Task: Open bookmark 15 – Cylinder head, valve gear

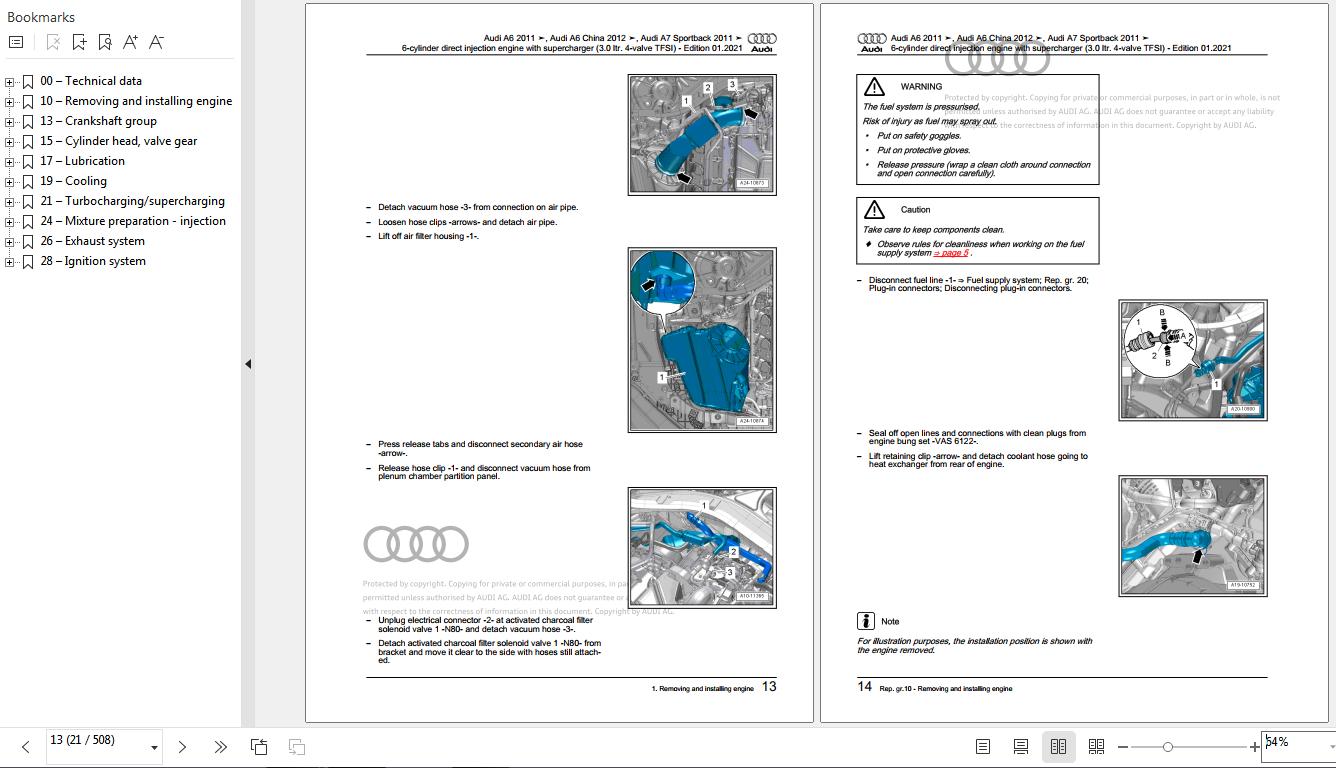Action: coord(119,141)
